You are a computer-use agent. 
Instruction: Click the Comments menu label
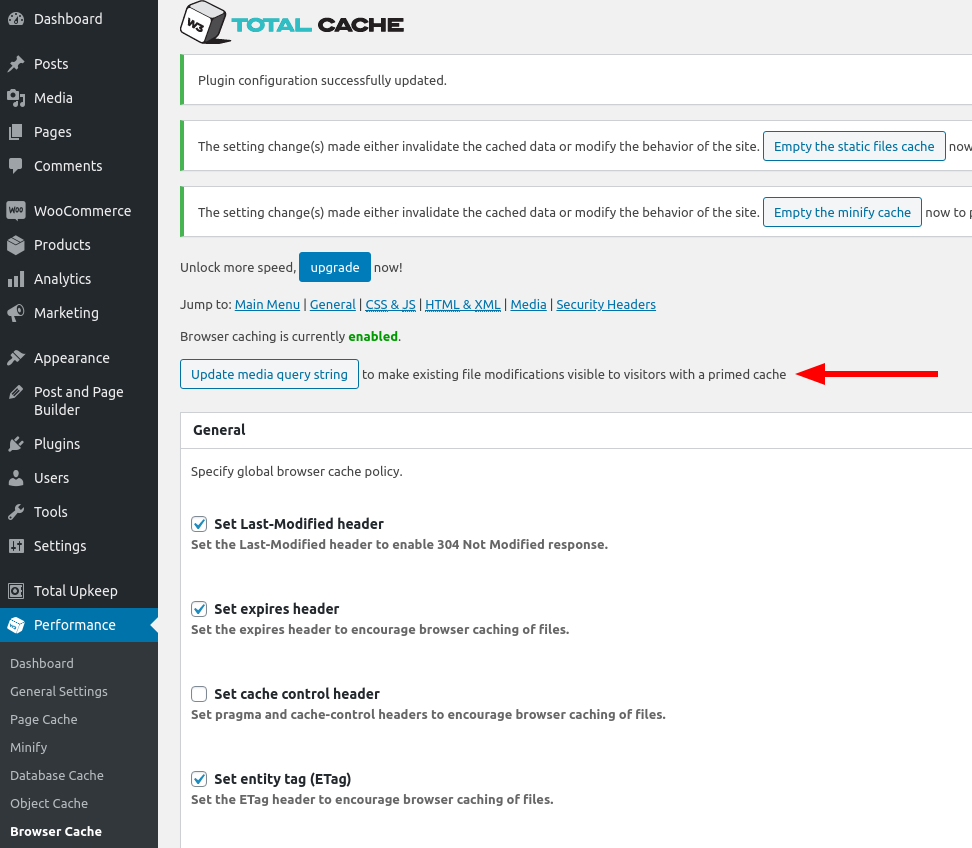click(68, 166)
